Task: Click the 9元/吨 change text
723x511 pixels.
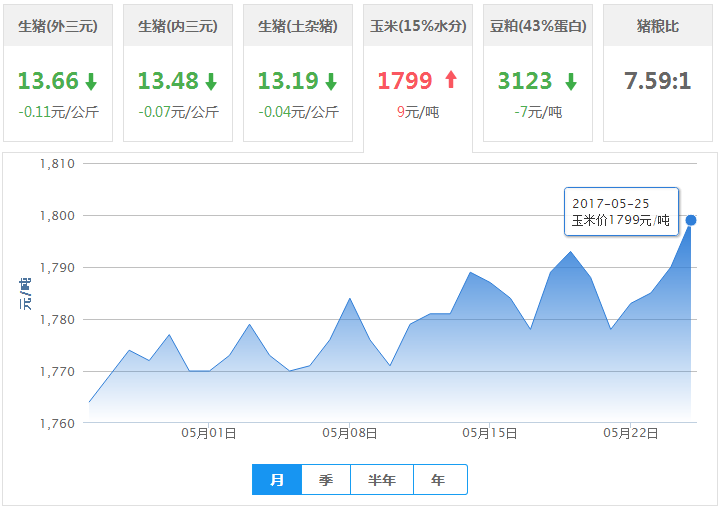Action: (418, 112)
